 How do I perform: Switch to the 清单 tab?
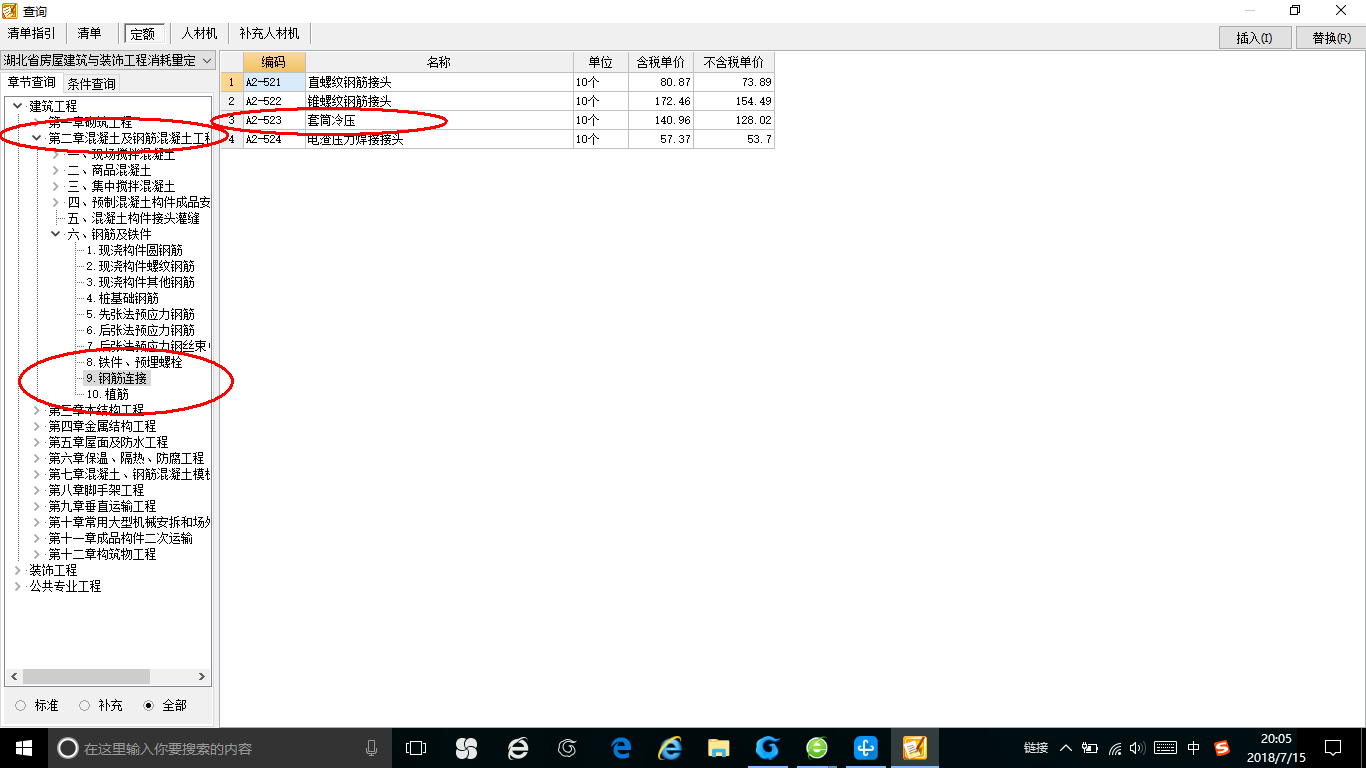[x=89, y=33]
